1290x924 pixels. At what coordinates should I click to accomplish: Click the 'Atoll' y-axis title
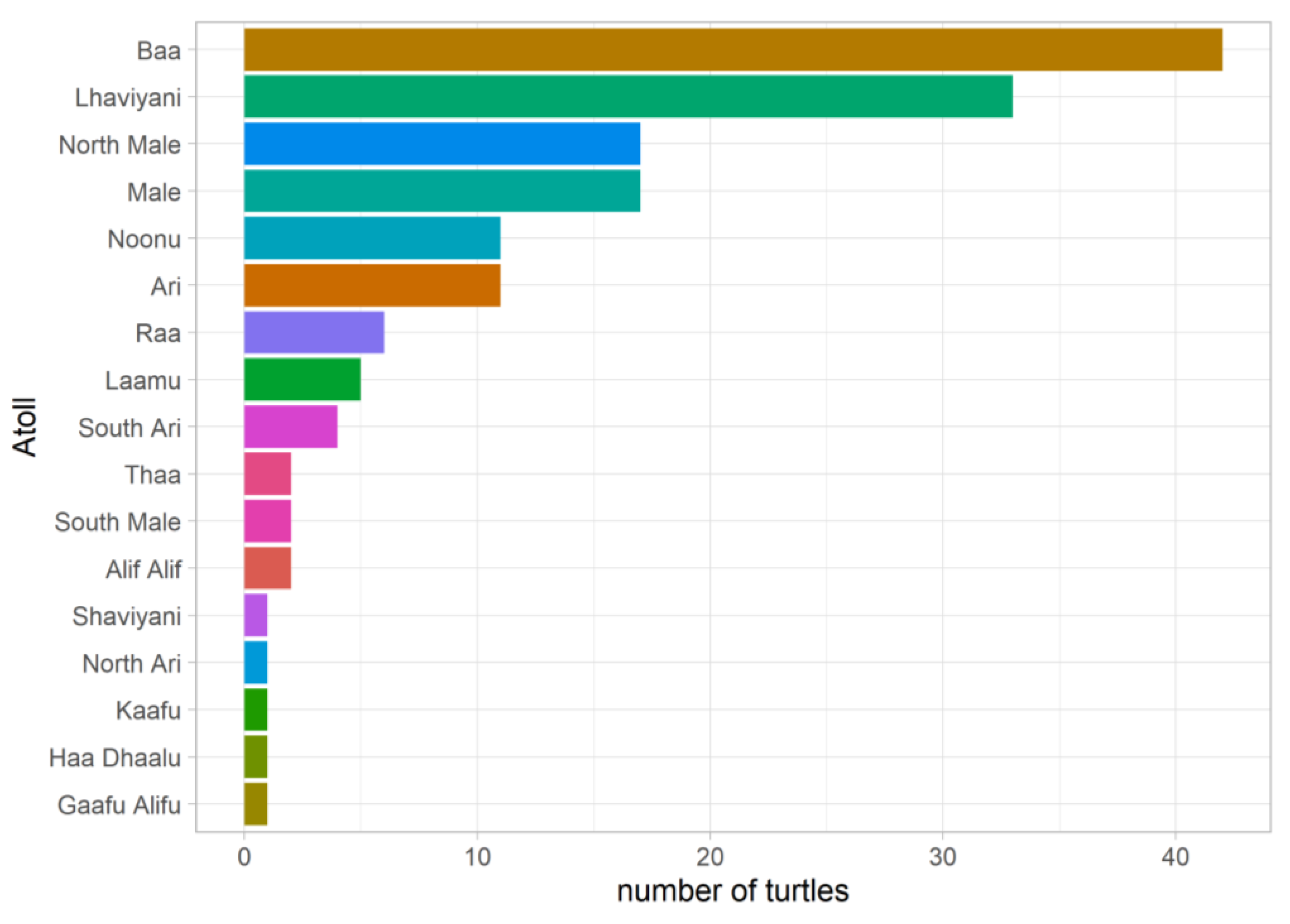point(25,427)
